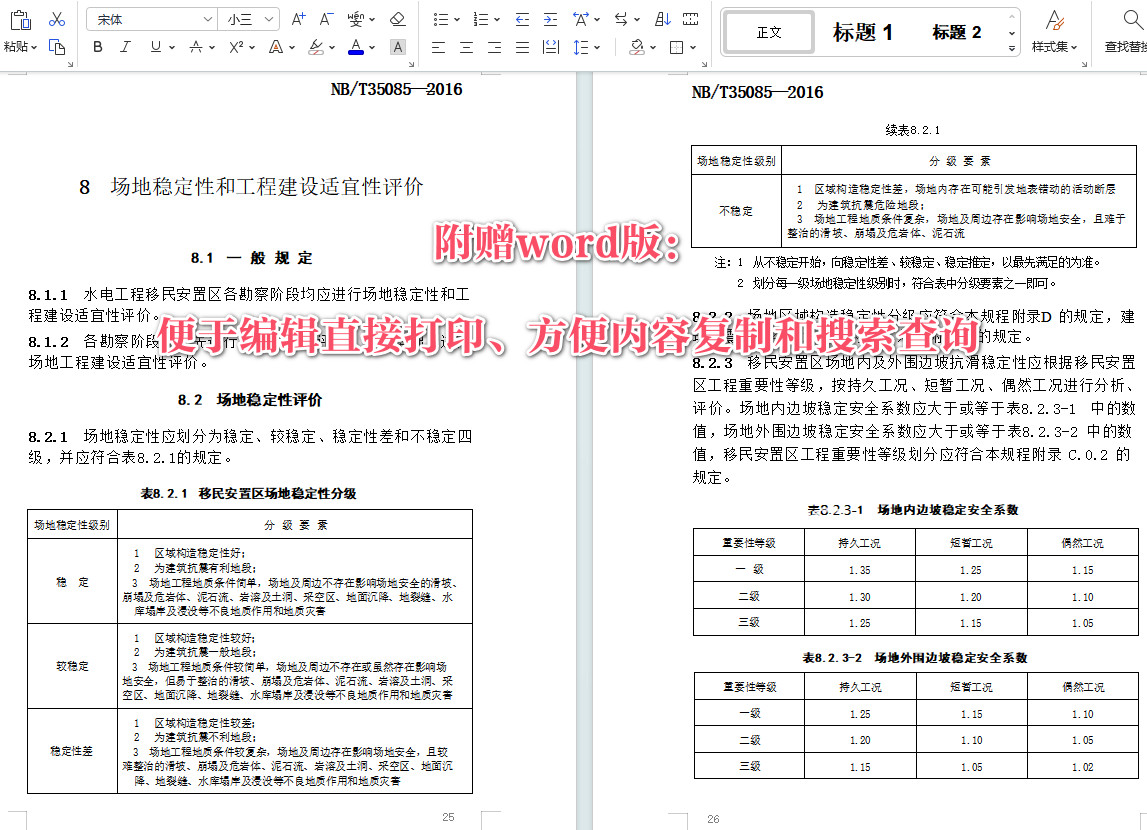Toggle italic formatting
1147x830 pixels.
(x=124, y=46)
